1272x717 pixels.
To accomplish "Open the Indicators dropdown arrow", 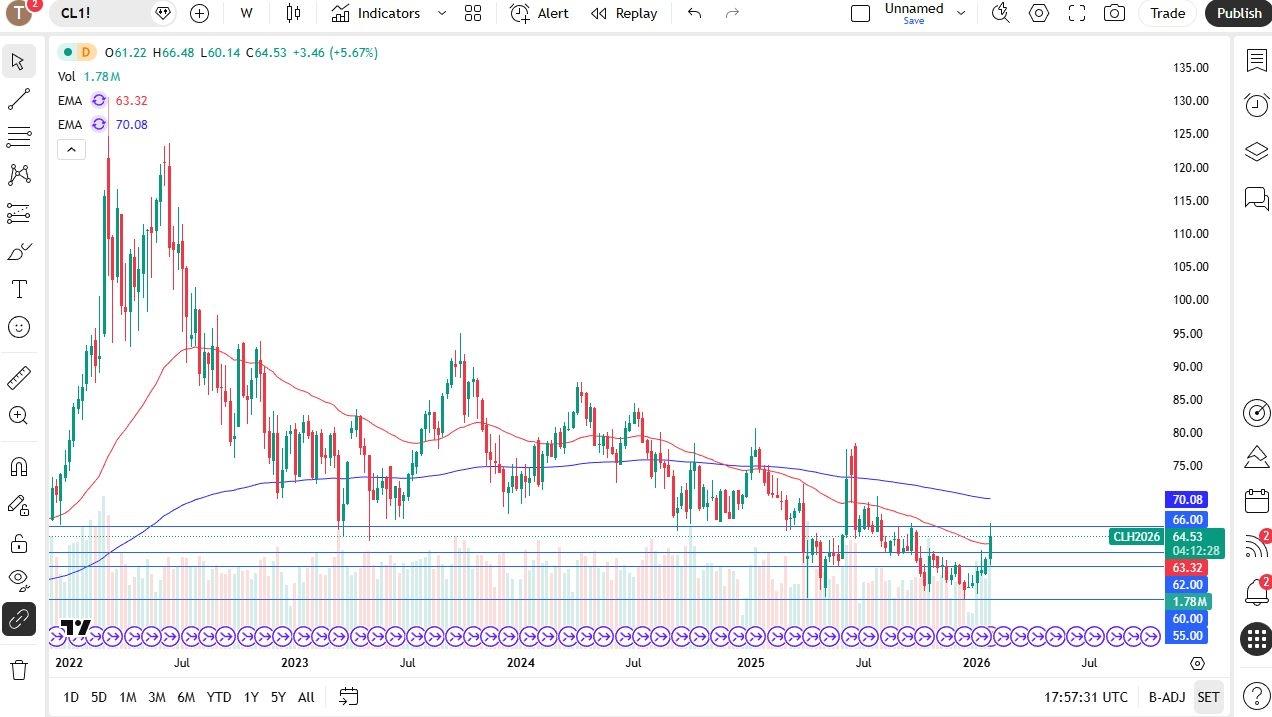I will pos(441,13).
